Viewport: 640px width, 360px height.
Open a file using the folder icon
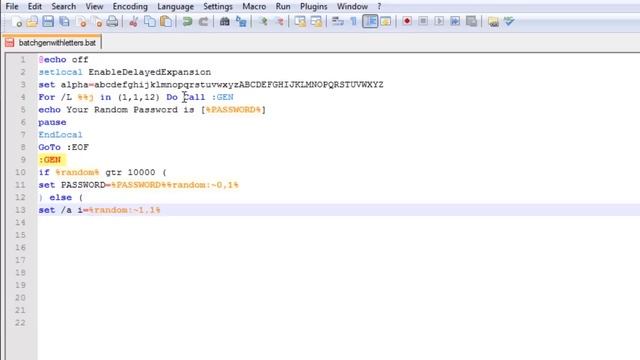pyautogui.click(x=32, y=22)
